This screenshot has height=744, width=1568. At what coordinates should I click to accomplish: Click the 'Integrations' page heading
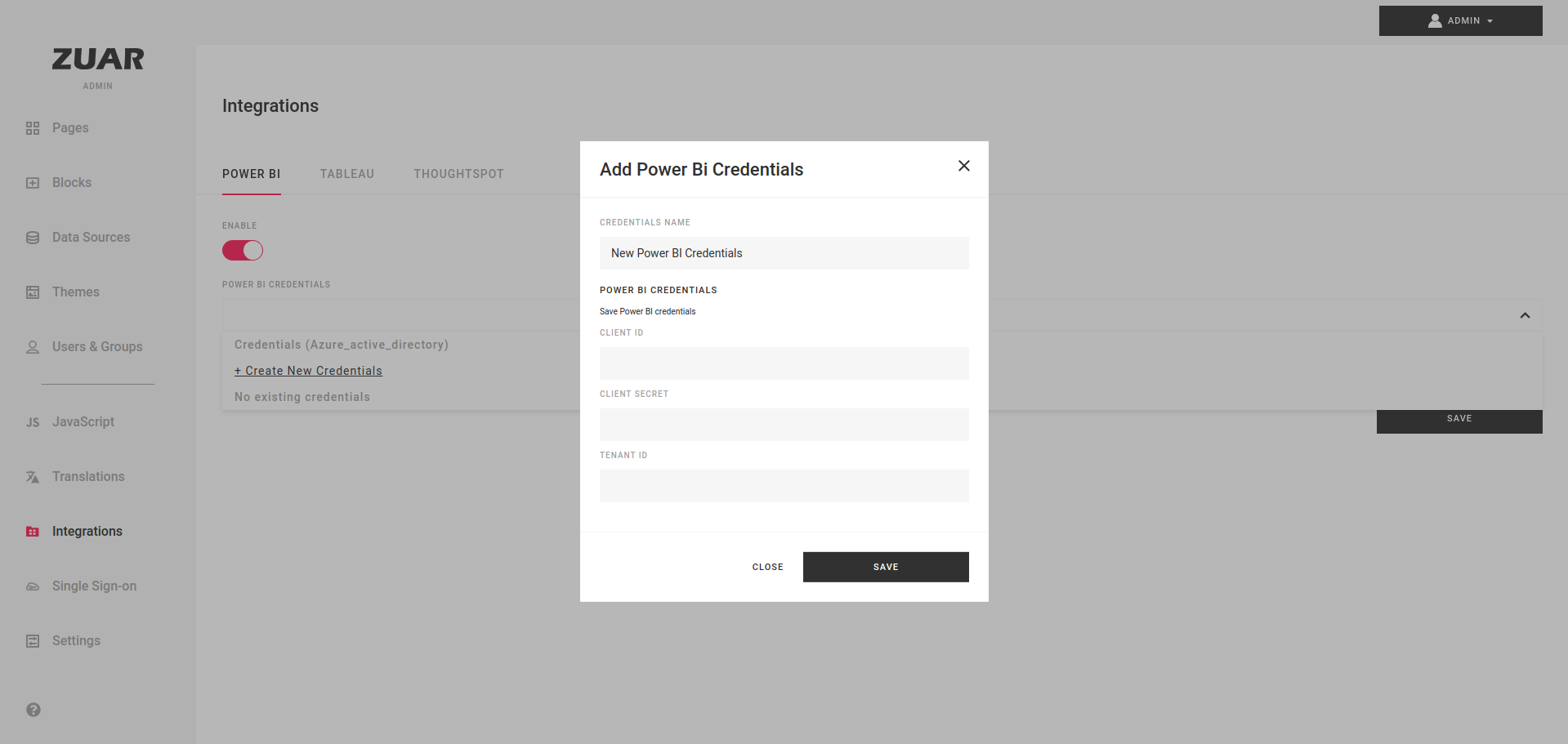[270, 106]
